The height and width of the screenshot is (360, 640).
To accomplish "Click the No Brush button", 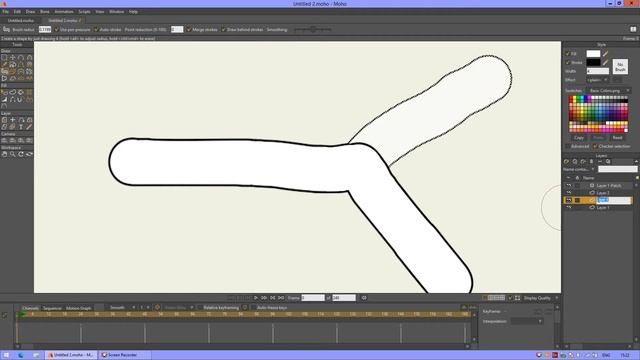I will (620, 67).
